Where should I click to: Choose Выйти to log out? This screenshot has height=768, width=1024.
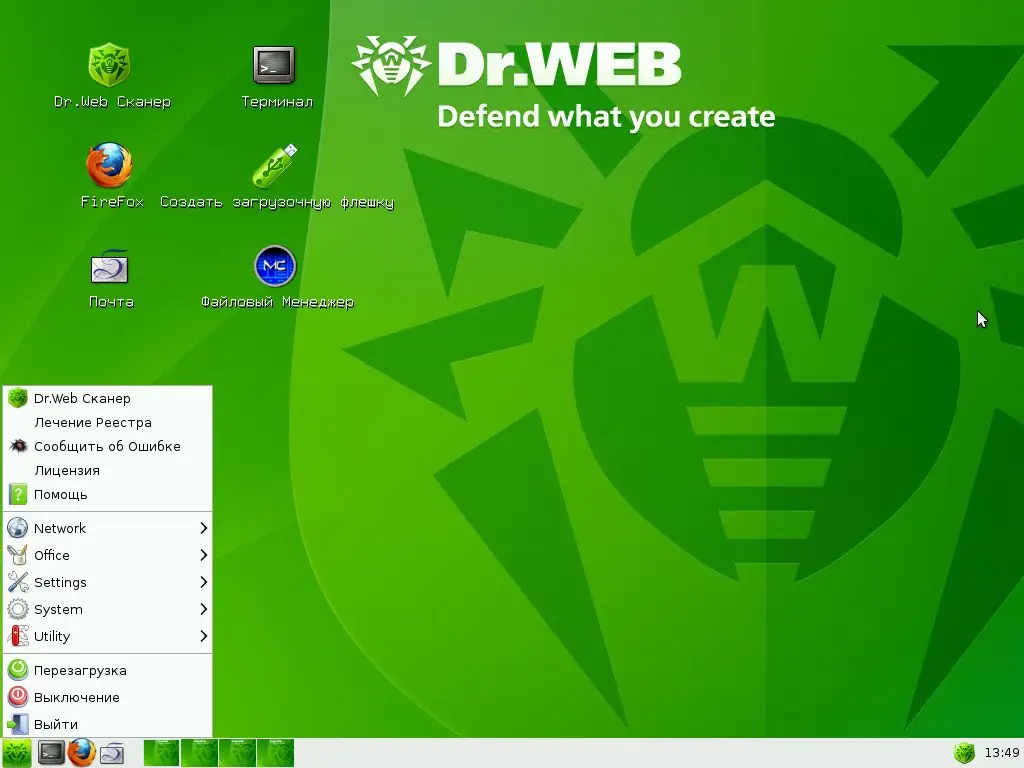coord(108,724)
